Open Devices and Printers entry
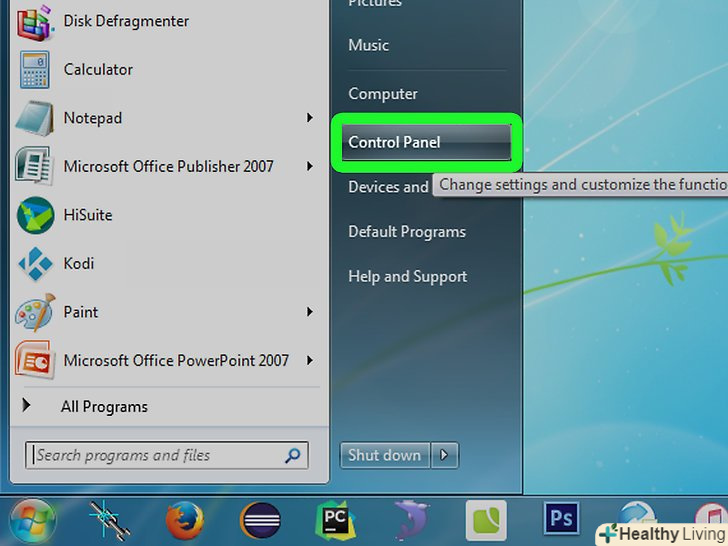Screen dimensions: 728x546 click(388, 187)
